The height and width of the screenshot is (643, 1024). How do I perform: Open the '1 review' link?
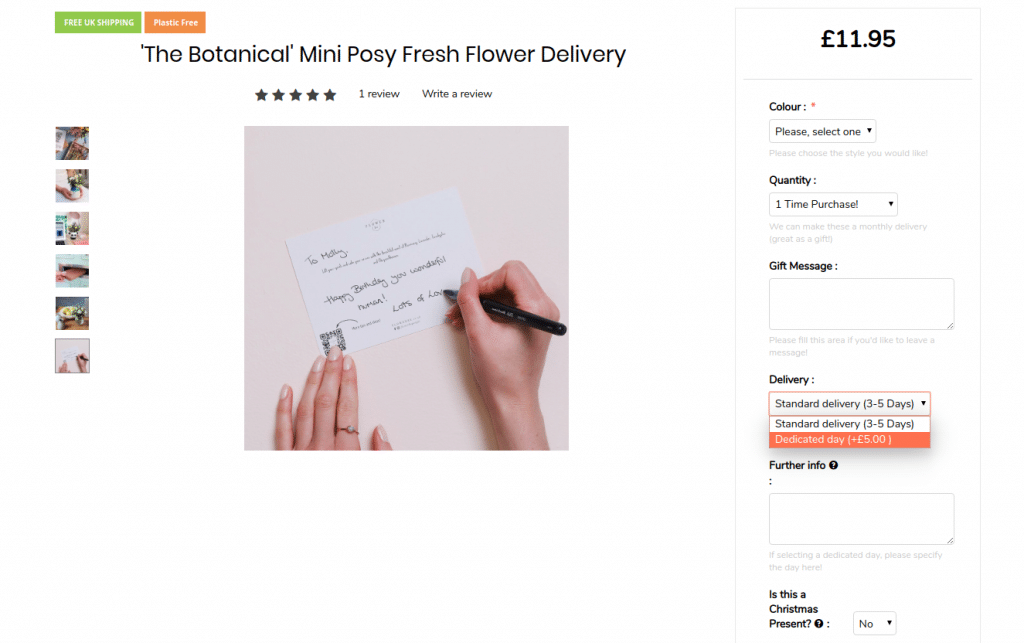point(379,94)
